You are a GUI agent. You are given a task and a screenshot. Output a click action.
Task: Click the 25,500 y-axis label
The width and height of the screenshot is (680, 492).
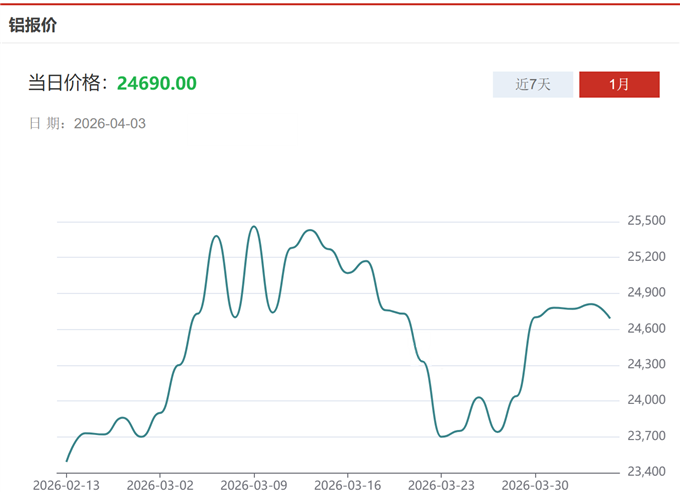point(646,221)
